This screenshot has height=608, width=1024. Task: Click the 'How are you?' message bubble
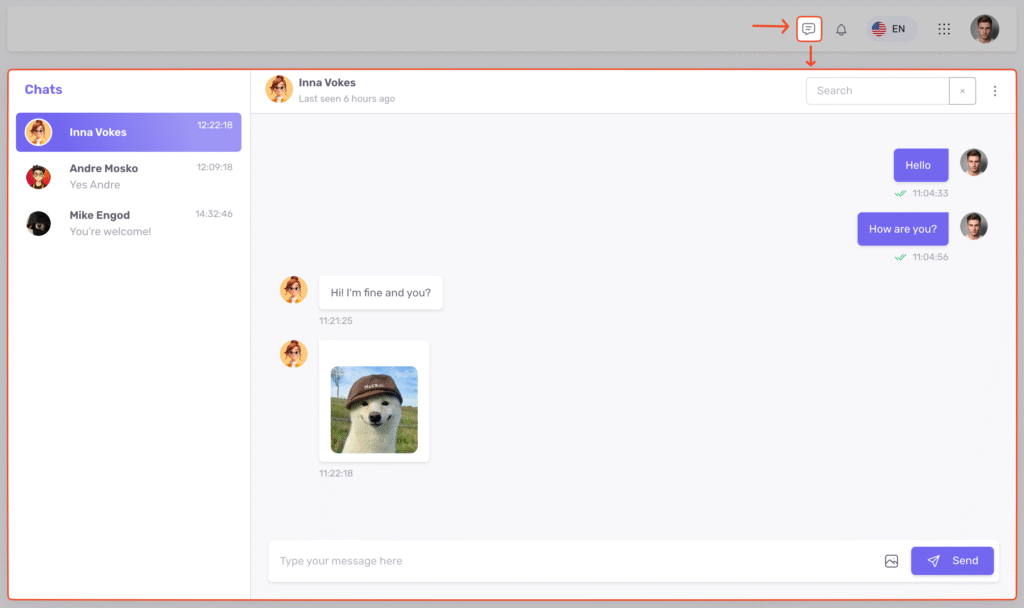902,229
